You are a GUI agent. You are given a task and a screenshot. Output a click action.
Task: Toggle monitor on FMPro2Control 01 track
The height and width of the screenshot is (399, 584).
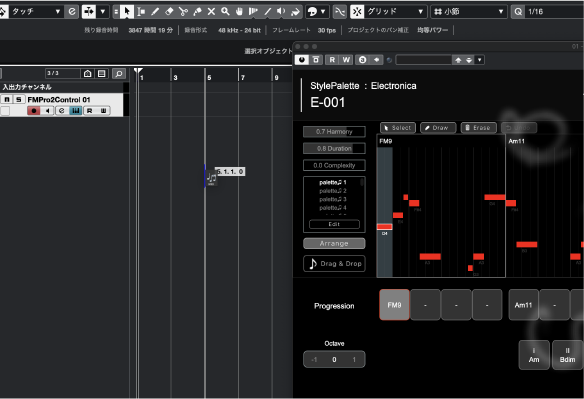click(47, 111)
